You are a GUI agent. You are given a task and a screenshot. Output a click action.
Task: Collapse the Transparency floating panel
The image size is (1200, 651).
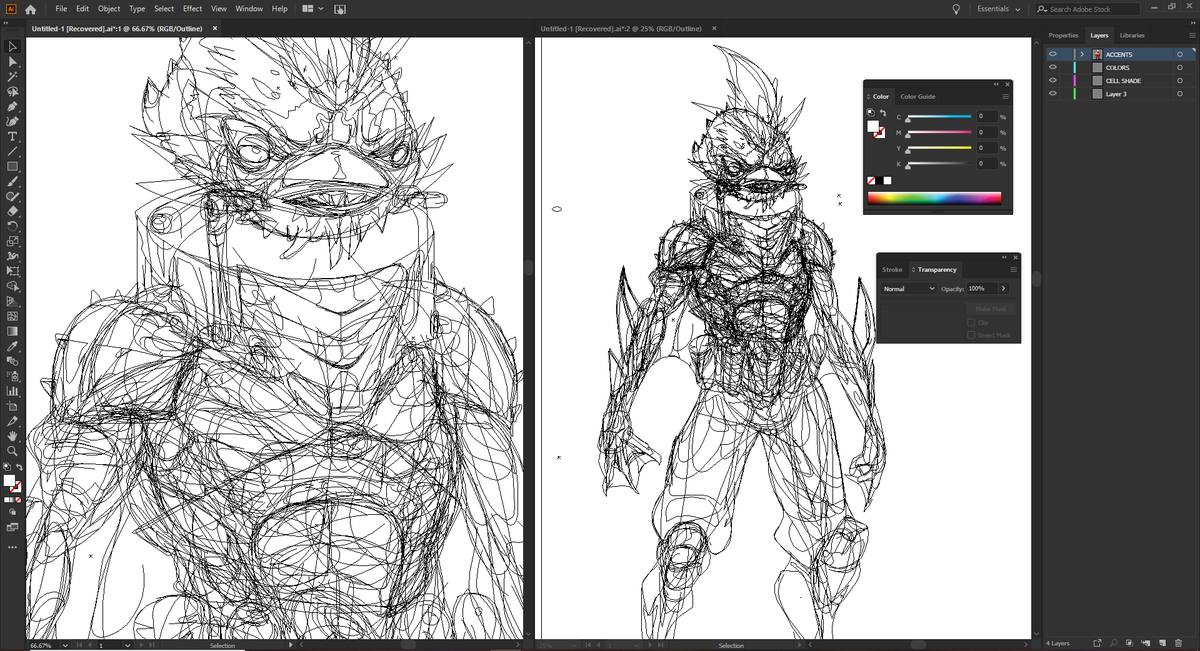[1004, 257]
